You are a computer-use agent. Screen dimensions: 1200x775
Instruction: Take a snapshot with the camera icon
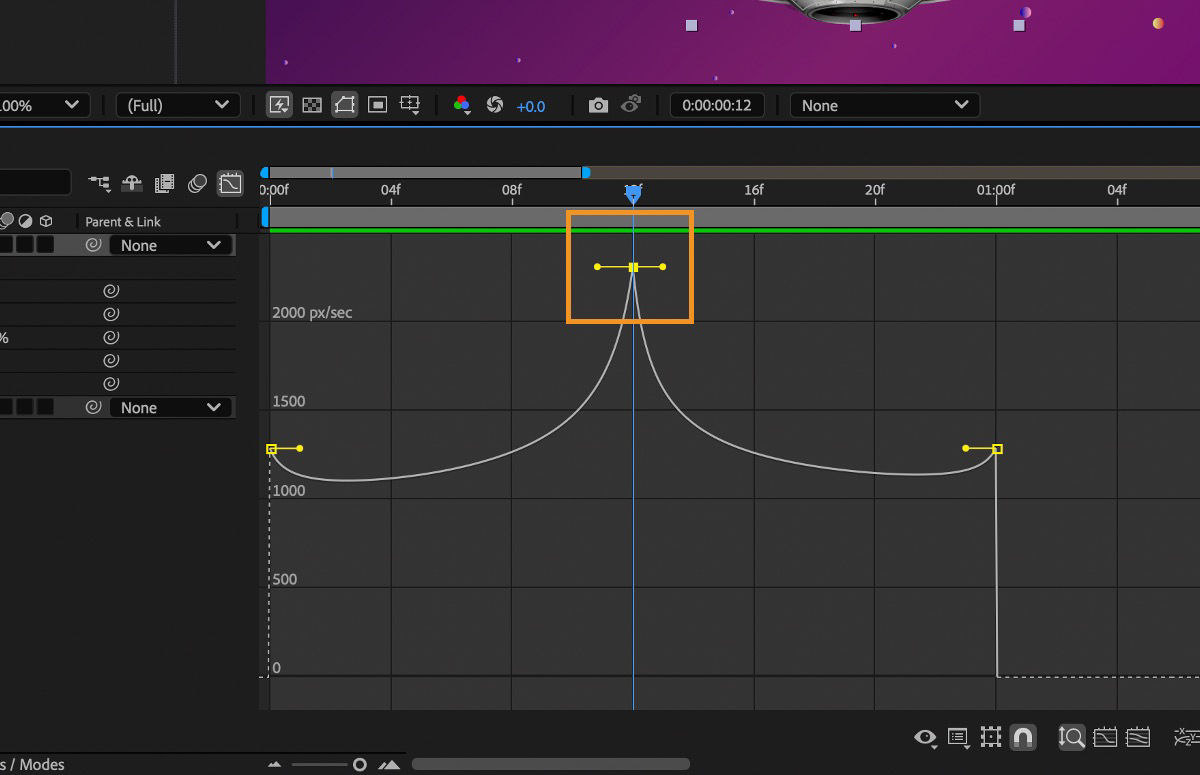tap(597, 104)
